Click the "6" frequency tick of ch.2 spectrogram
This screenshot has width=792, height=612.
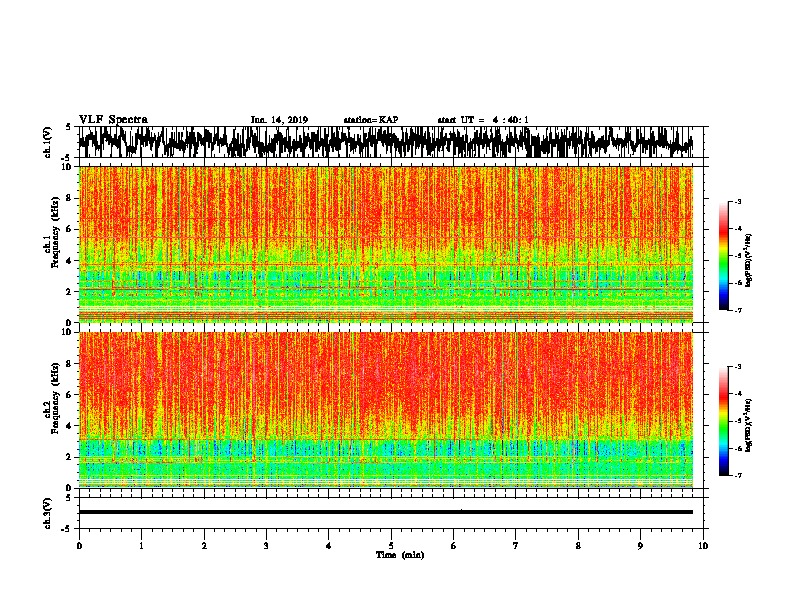click(69, 395)
